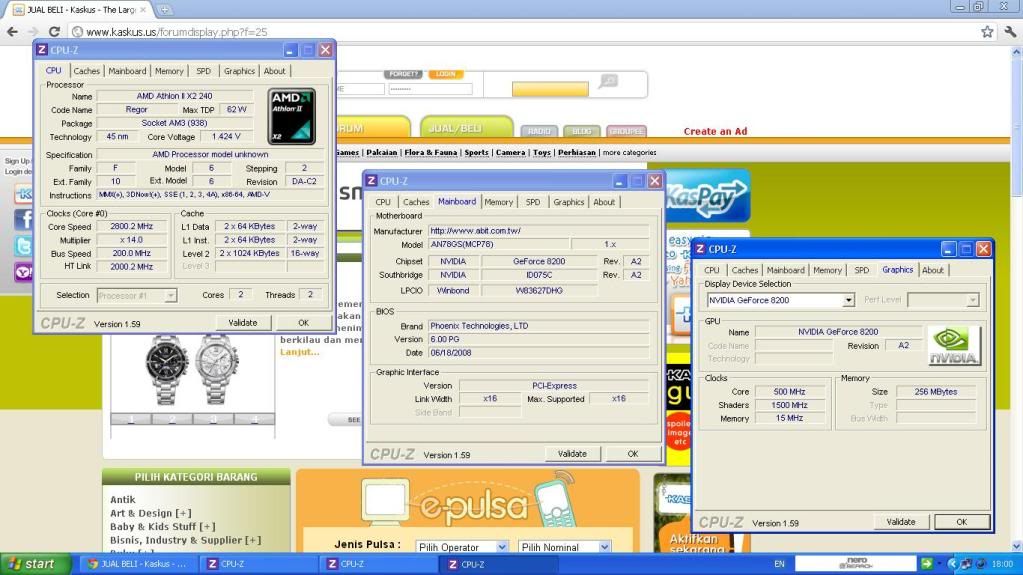Click the Twitter sidebar icon

pyautogui.click(x=23, y=246)
